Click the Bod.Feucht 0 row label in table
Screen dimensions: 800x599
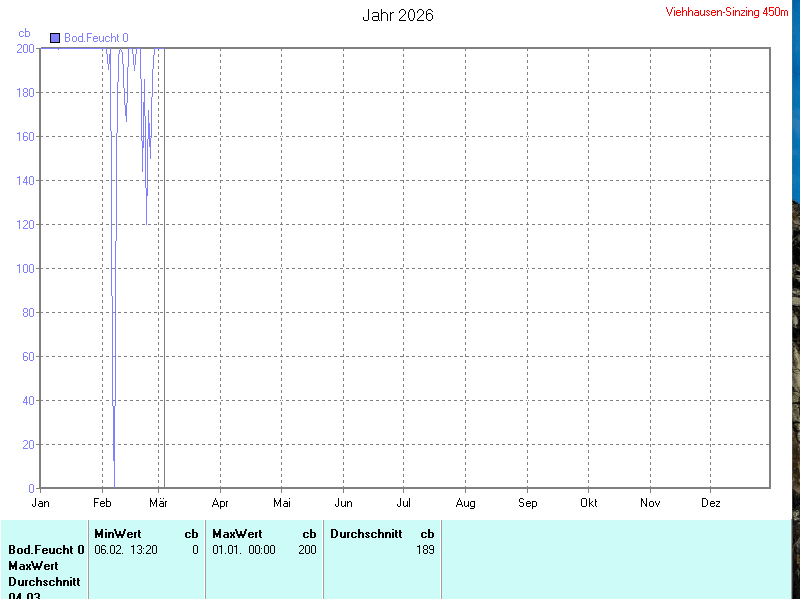[46, 550]
